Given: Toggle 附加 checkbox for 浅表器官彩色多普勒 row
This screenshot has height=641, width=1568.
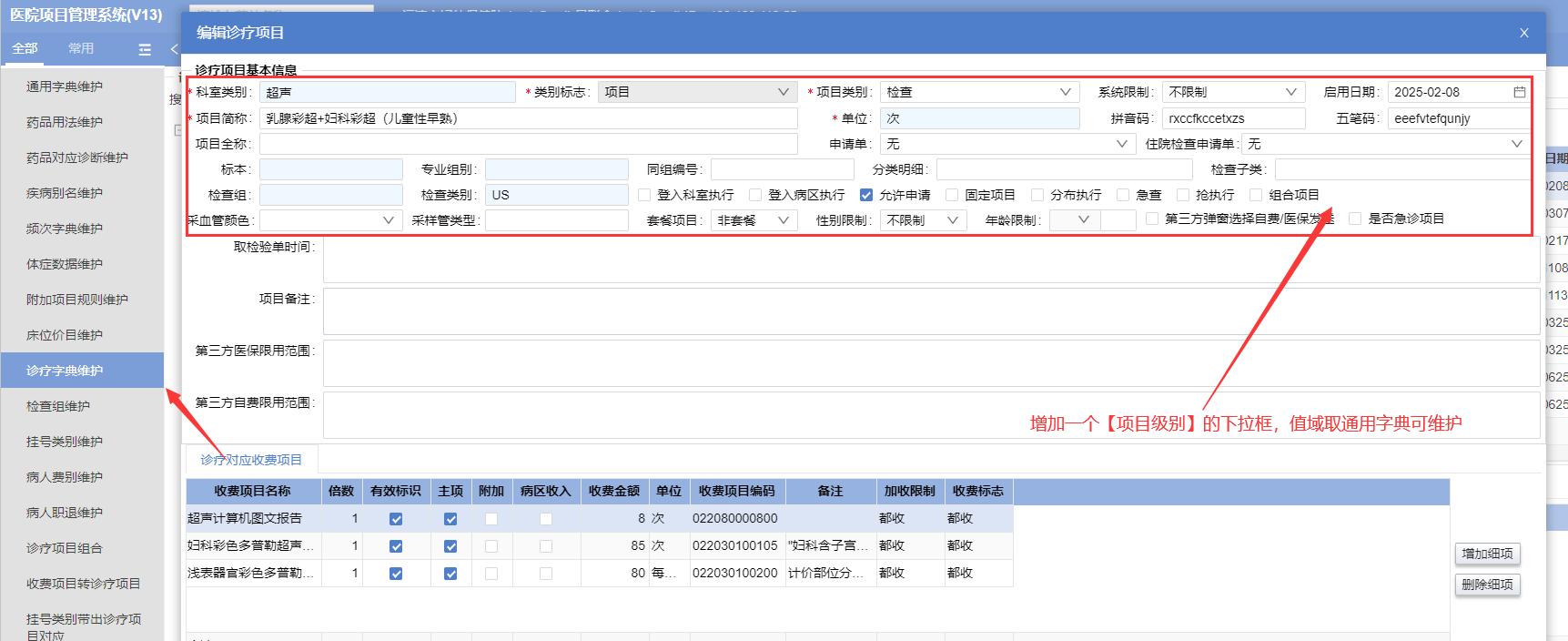Looking at the screenshot, I should pos(491,574).
